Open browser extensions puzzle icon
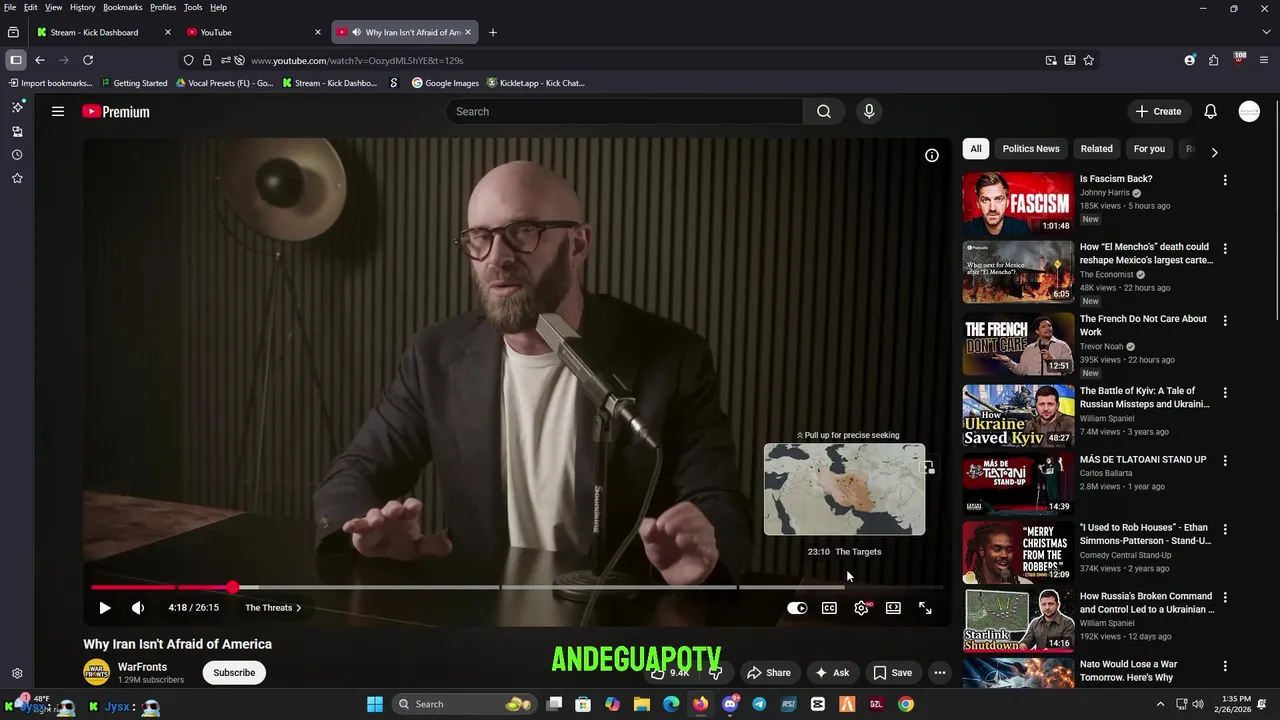Viewport: 1280px width, 720px height. coord(1213,60)
